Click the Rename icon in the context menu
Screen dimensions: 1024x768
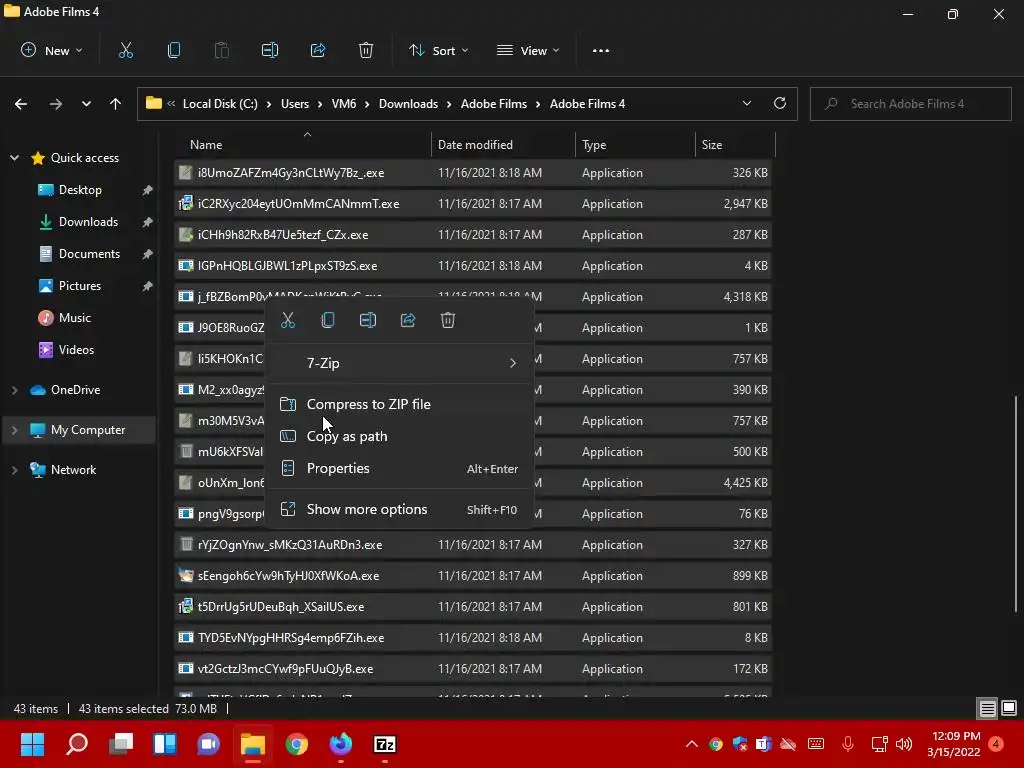pyautogui.click(x=368, y=320)
